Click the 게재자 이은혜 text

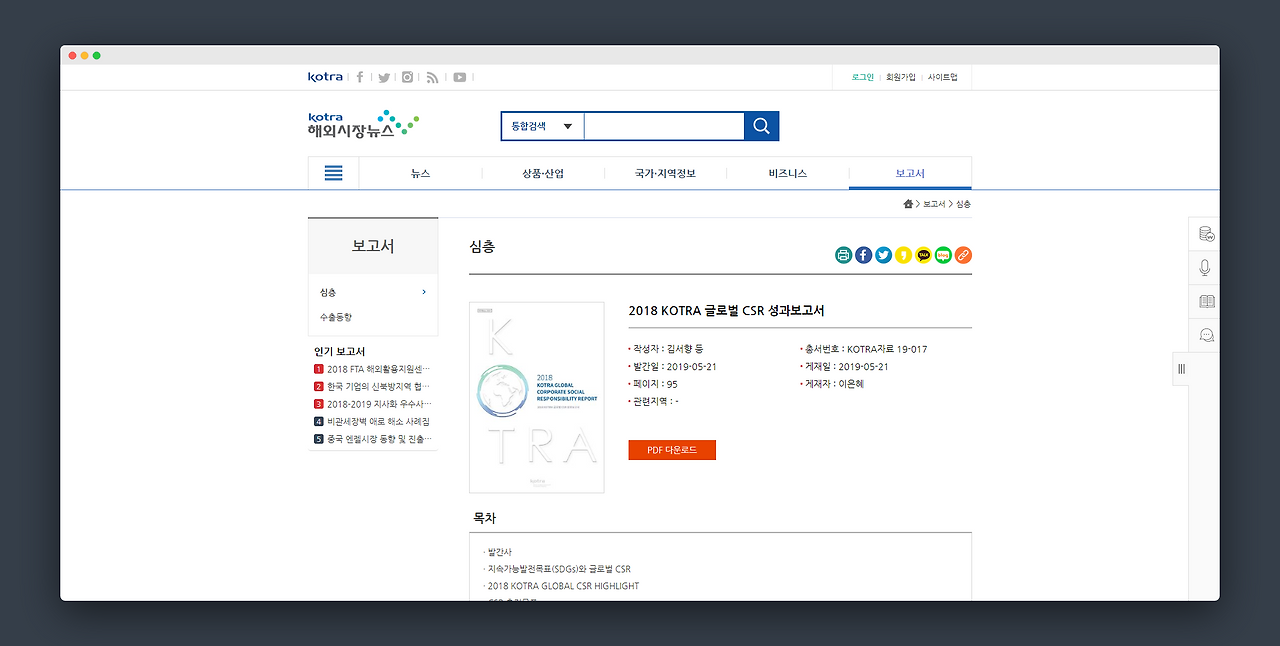pos(832,384)
